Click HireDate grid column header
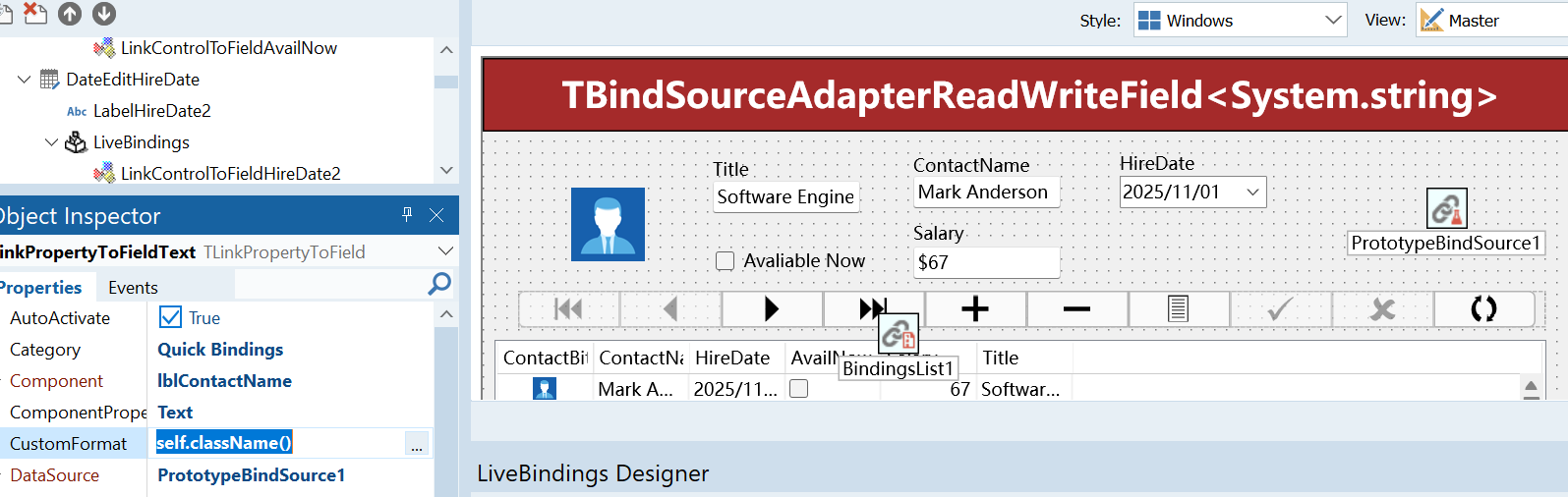Viewport: 1568px width, 497px height. click(735, 359)
